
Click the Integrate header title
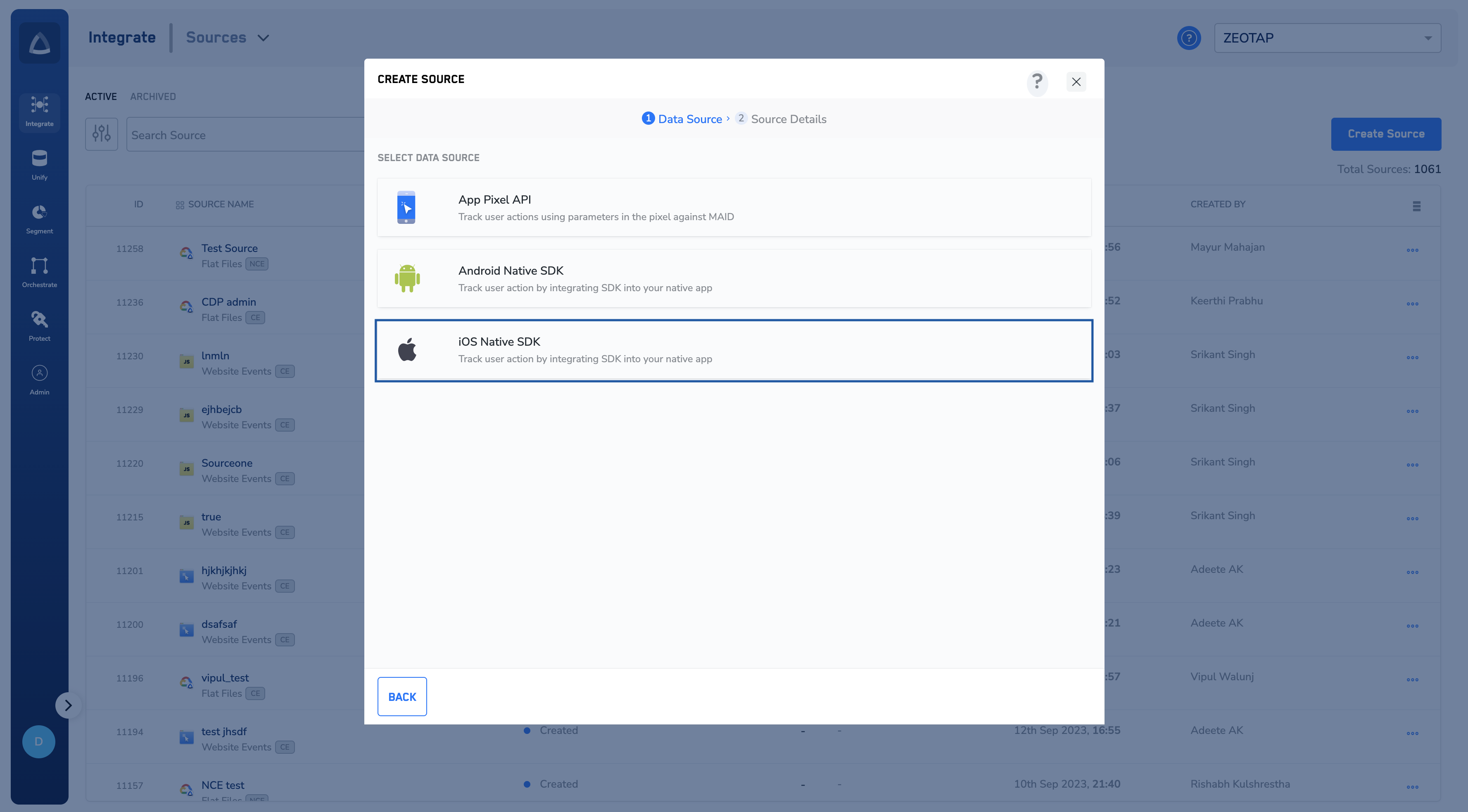tap(122, 37)
